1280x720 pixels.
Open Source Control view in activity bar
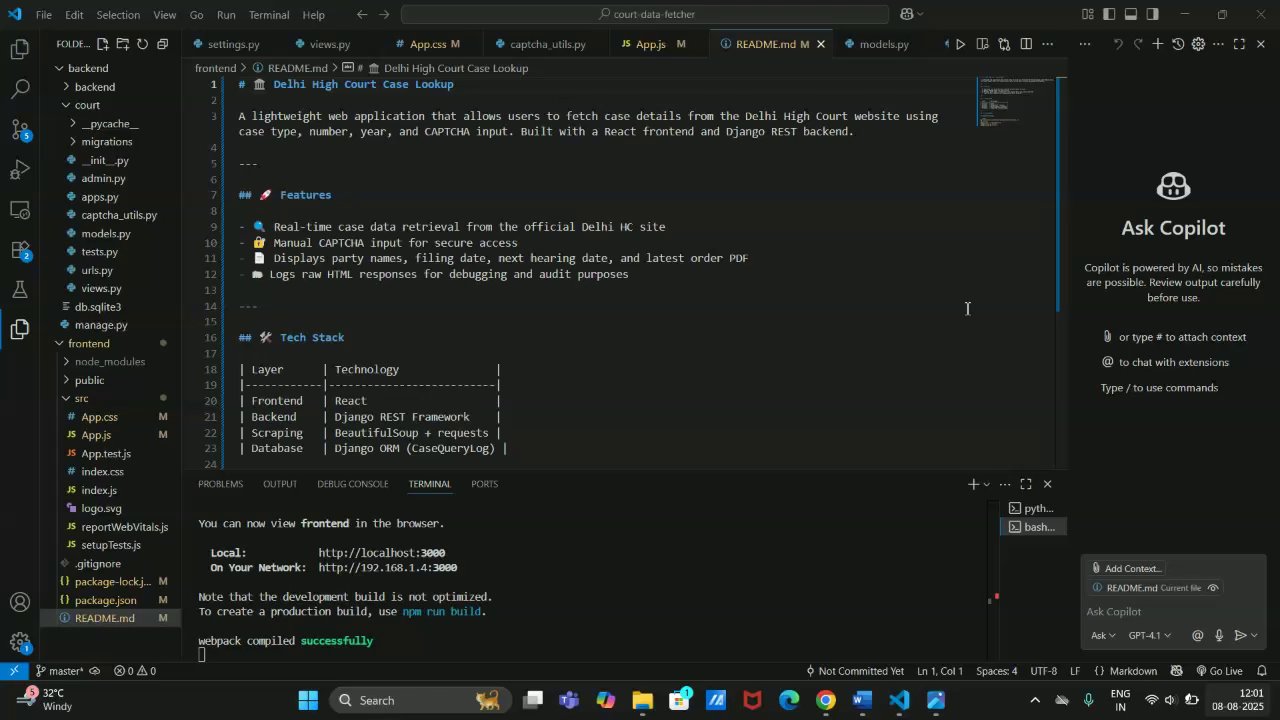[19, 129]
